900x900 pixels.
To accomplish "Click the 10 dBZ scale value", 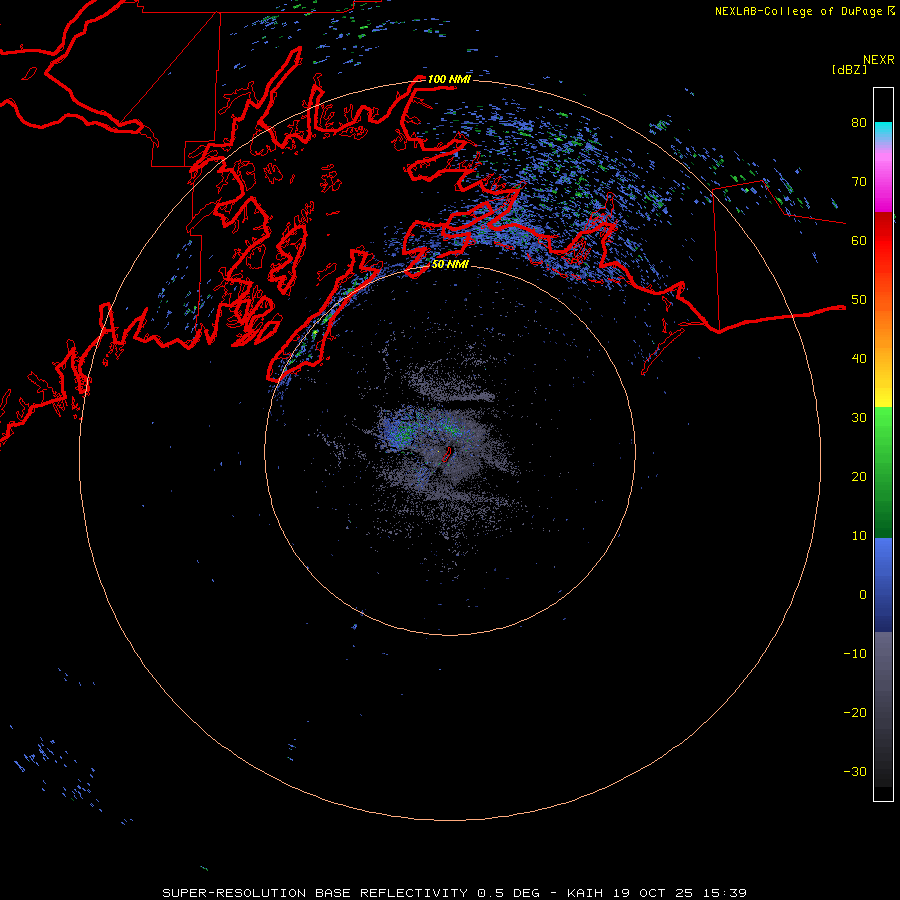I will (x=859, y=536).
